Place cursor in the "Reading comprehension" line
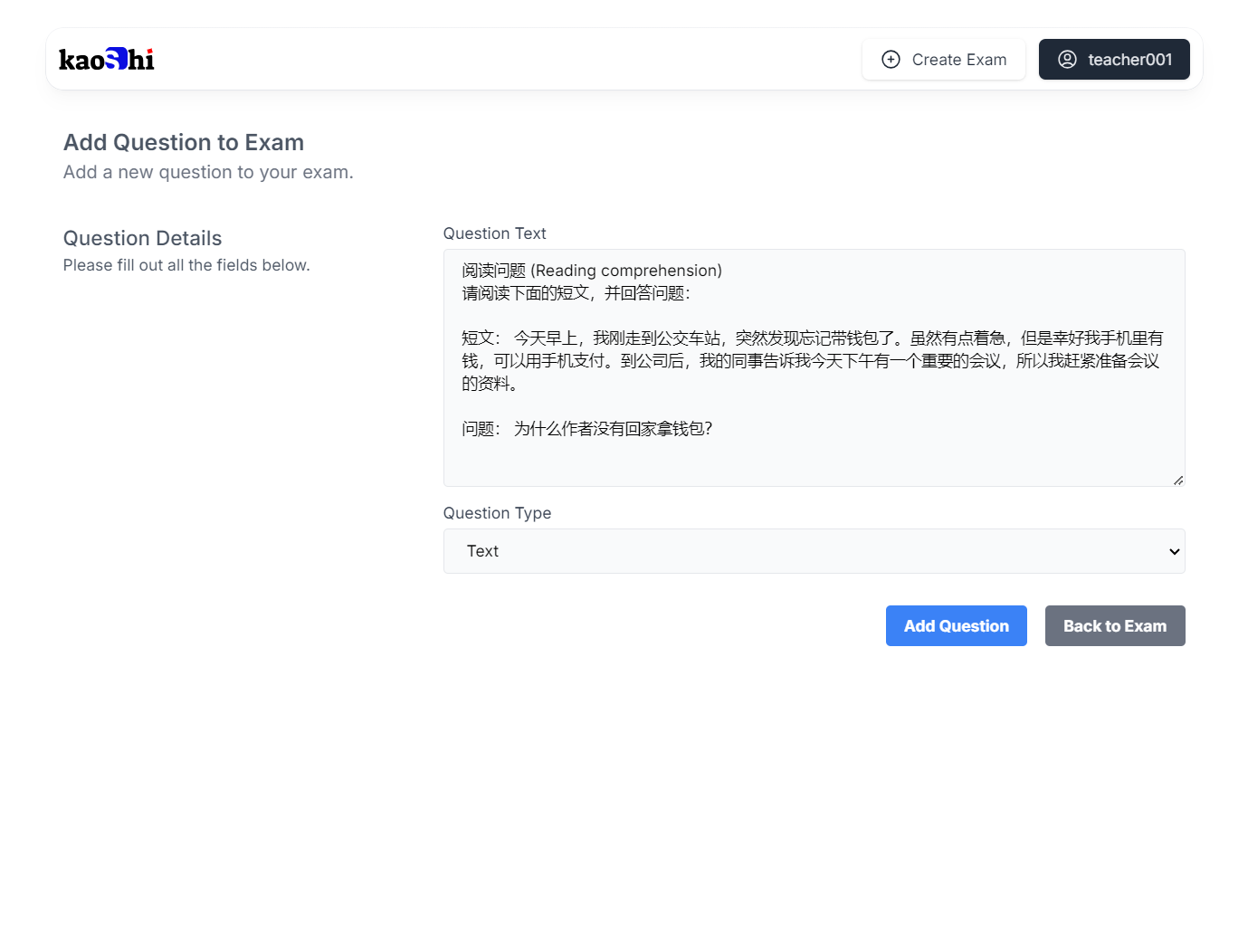Image resolution: width=1248 pixels, height=952 pixels. pos(624,271)
